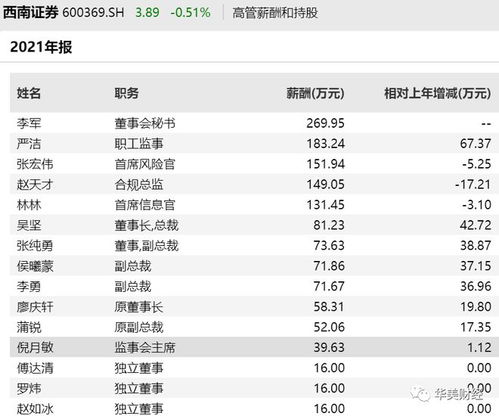Click the salary value 269.95
Viewport: 499px width, 416px height.
325,123
